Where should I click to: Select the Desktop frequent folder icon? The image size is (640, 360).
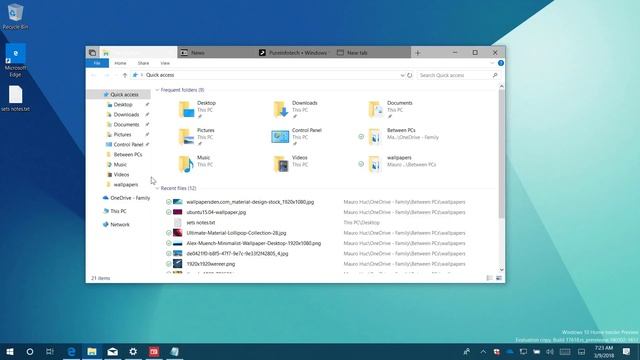click(x=187, y=109)
